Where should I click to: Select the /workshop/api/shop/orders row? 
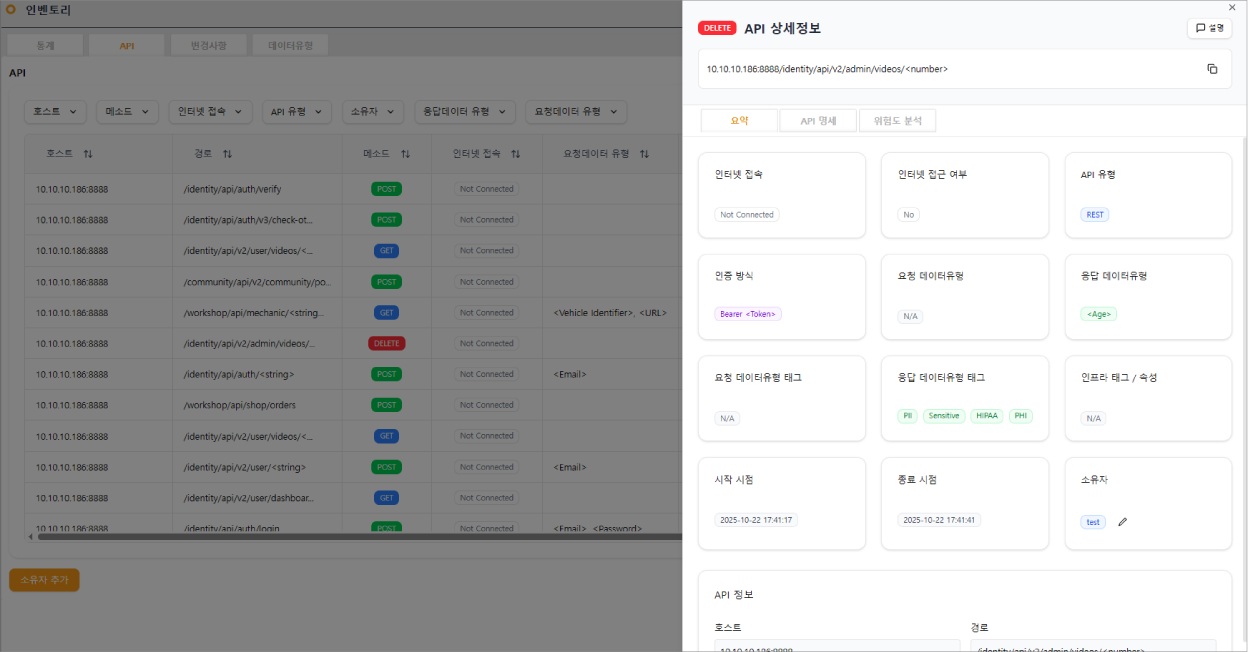353,405
